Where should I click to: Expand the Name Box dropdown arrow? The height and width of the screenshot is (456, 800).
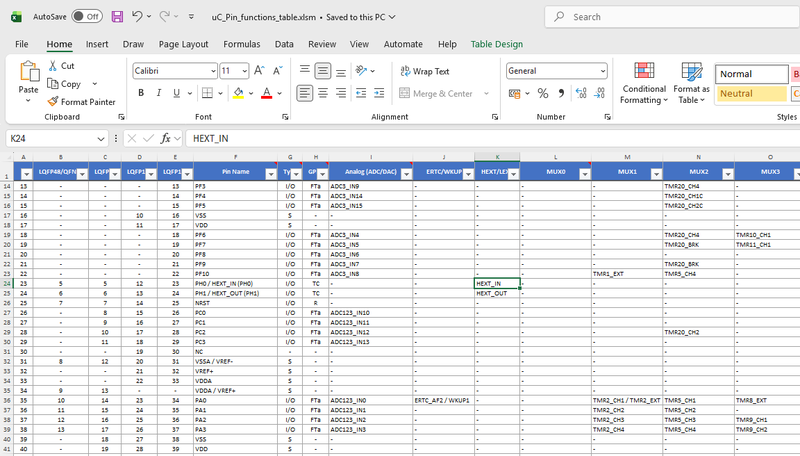pyautogui.click(x=101, y=139)
